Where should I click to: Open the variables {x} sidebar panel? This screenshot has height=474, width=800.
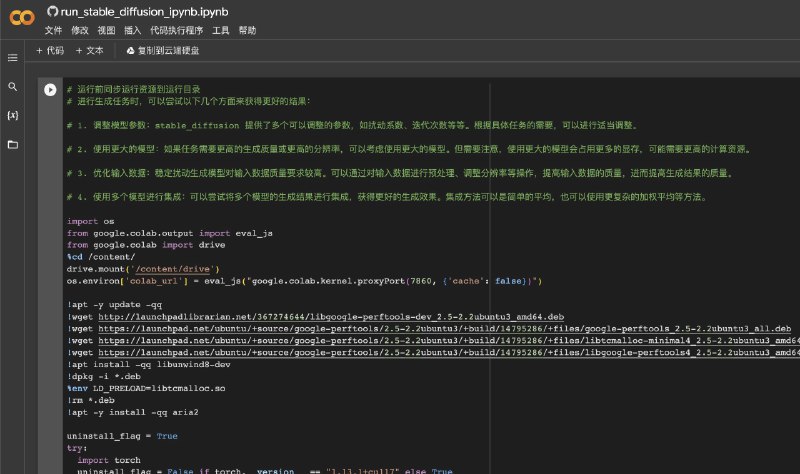[13, 115]
